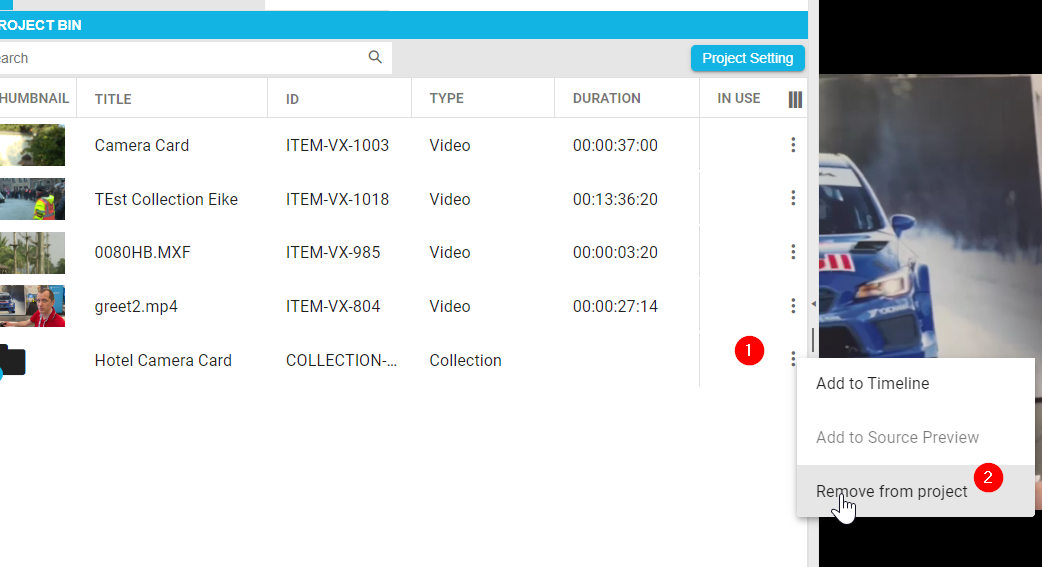Sort by the TYPE column header
1042x567 pixels.
[x=446, y=99]
